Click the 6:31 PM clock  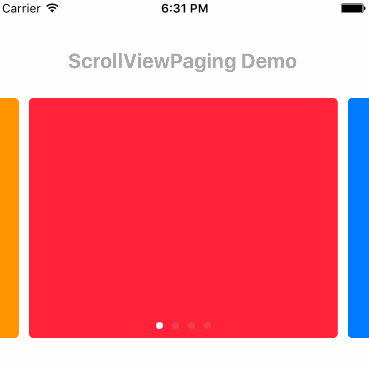coord(185,8)
